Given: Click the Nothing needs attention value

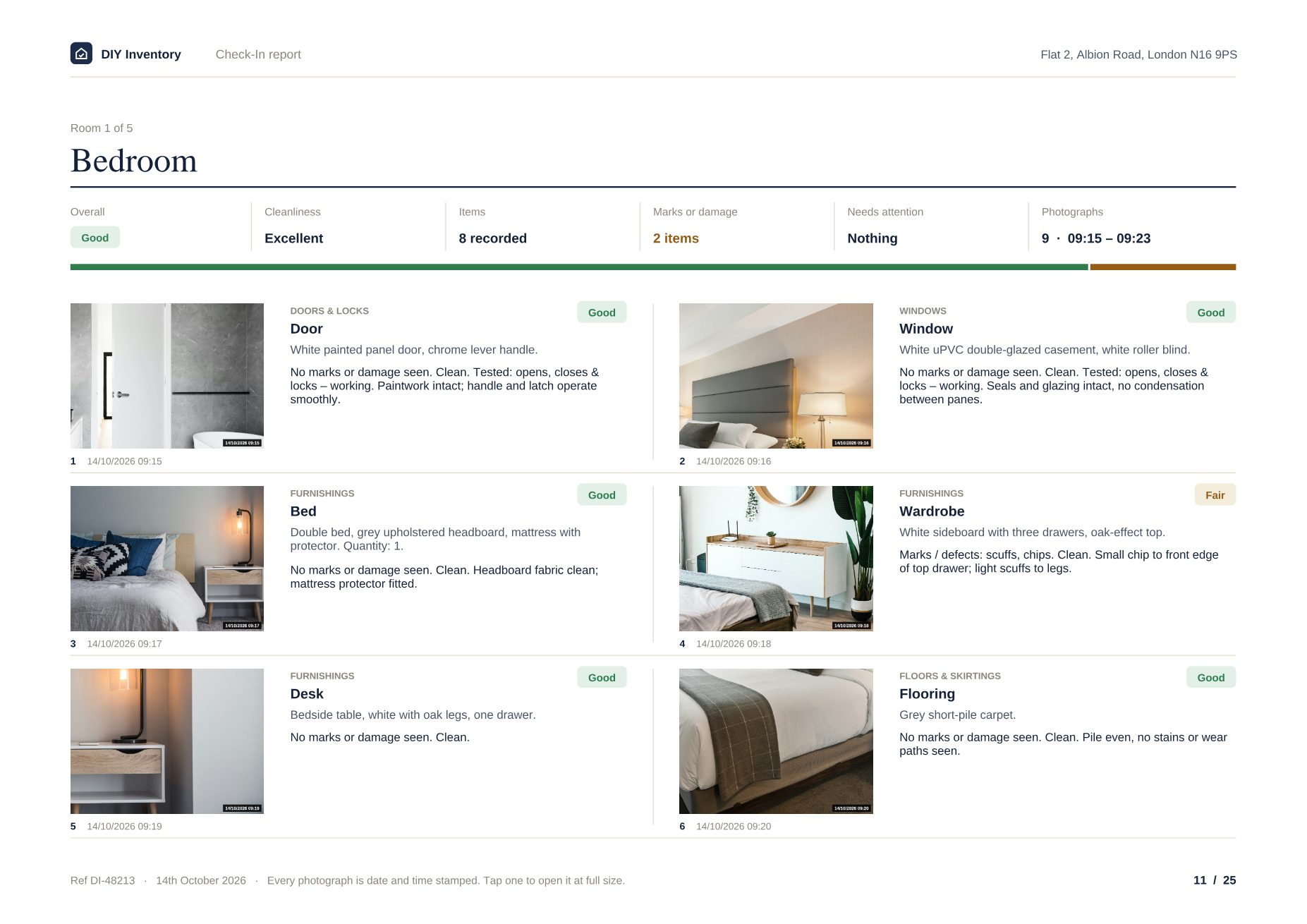Looking at the screenshot, I should pyautogui.click(x=872, y=238).
